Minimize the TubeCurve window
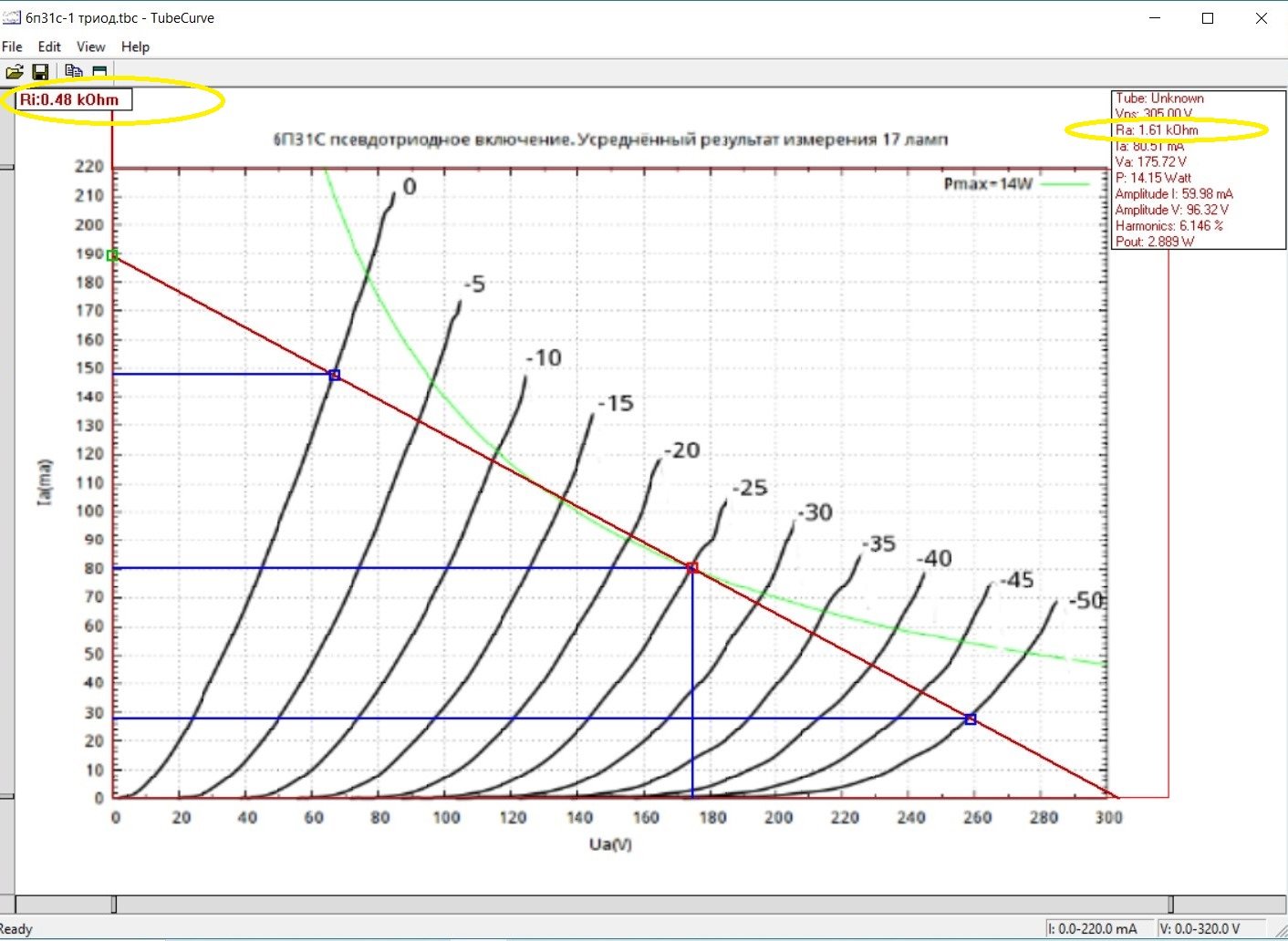 [1156, 17]
